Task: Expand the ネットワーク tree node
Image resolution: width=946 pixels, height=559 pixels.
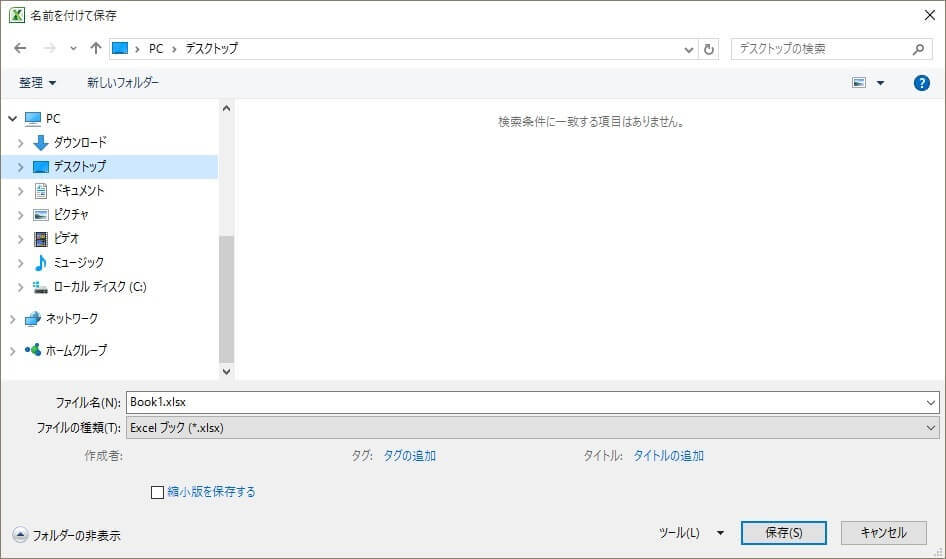Action: point(12,319)
